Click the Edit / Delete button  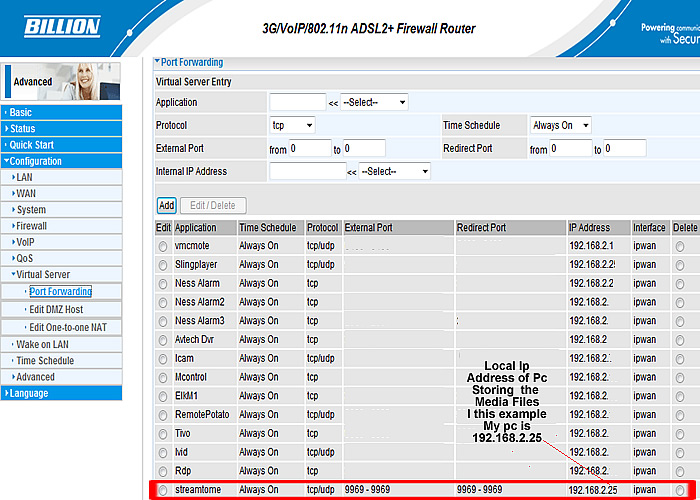213,205
